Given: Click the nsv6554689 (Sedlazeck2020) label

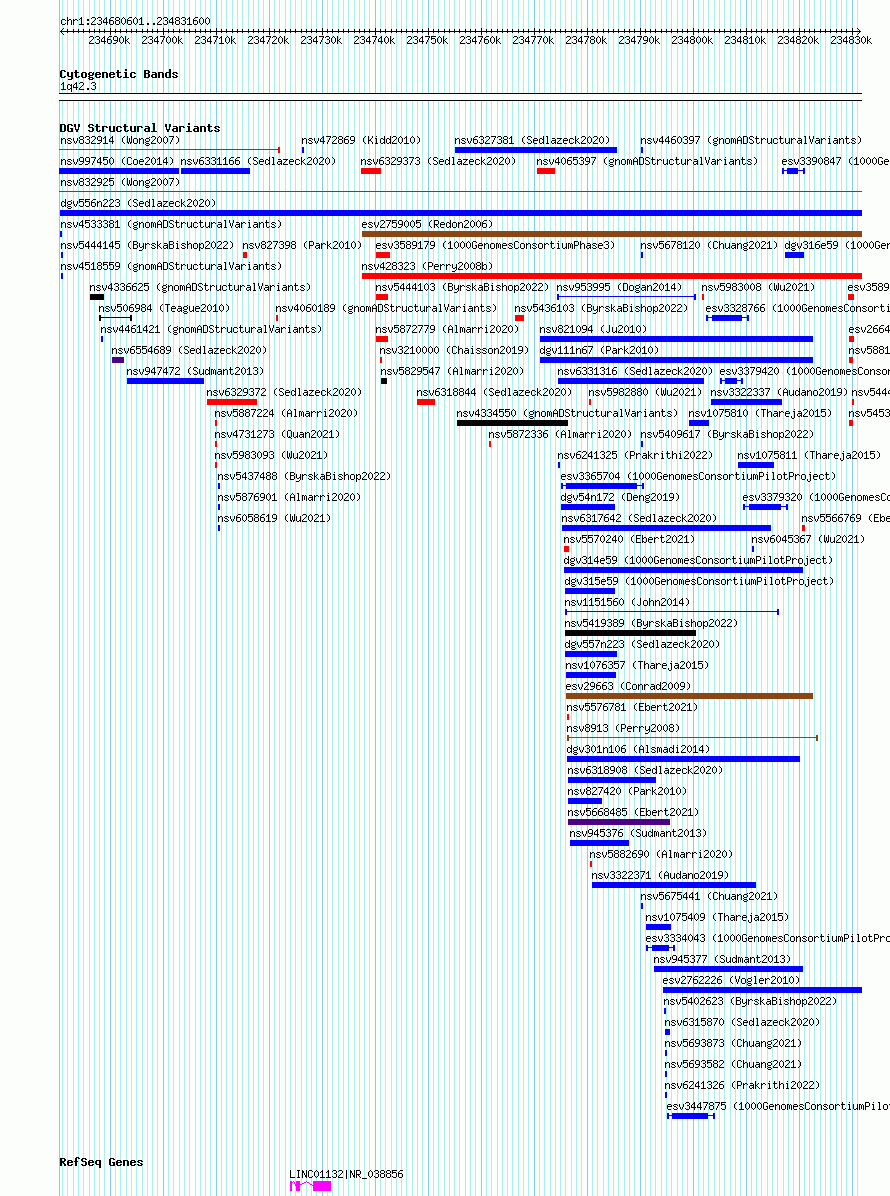Looking at the screenshot, I should click(189, 350).
